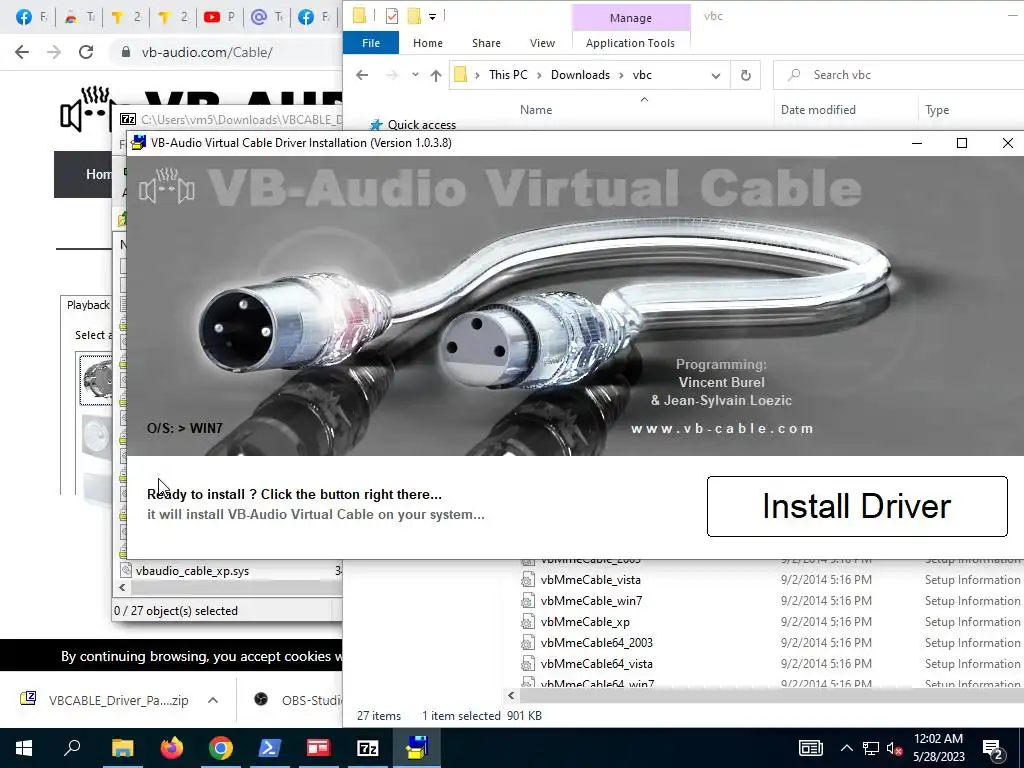Go back in File Explorer navigation
Image resolution: width=1024 pixels, height=768 pixels.
pos(362,75)
